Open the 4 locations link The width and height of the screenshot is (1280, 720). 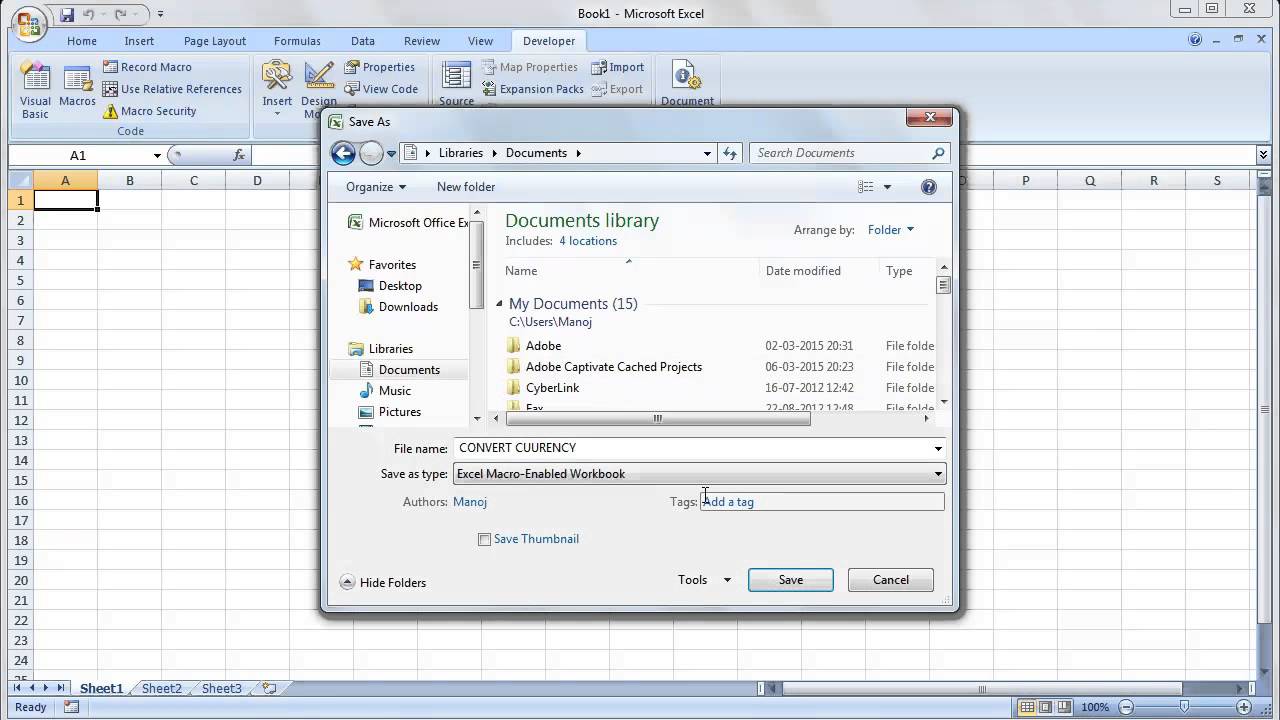[588, 241]
